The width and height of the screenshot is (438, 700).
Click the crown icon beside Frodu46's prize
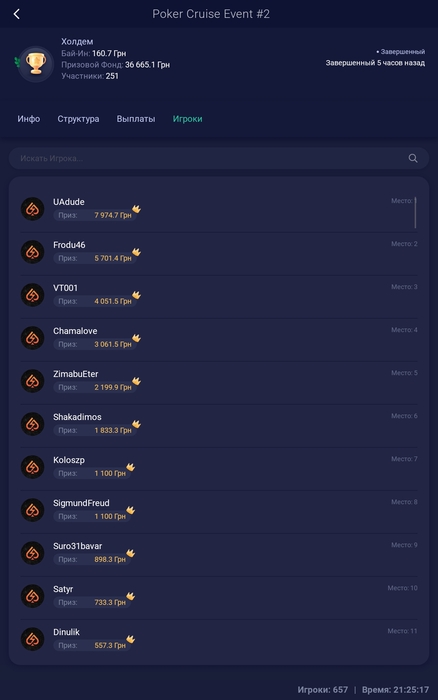pyautogui.click(x=136, y=252)
